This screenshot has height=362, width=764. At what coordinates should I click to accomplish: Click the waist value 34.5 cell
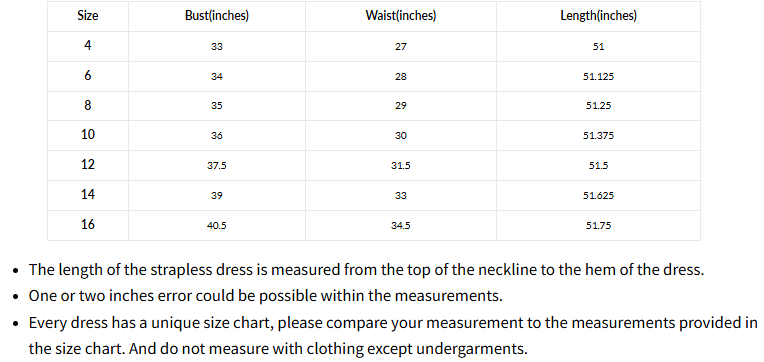[401, 226]
